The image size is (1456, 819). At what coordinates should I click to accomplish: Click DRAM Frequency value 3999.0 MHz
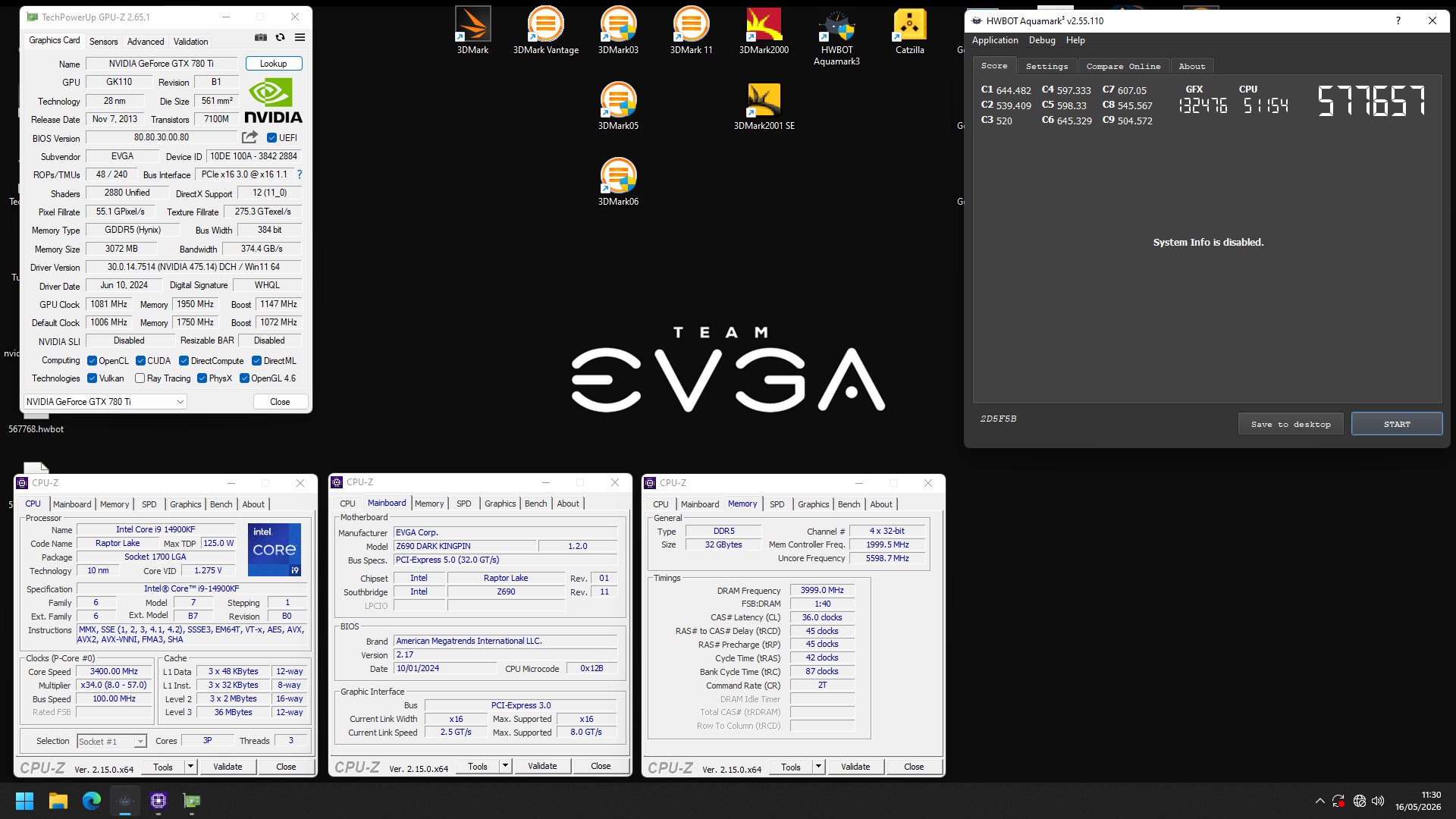(x=822, y=590)
